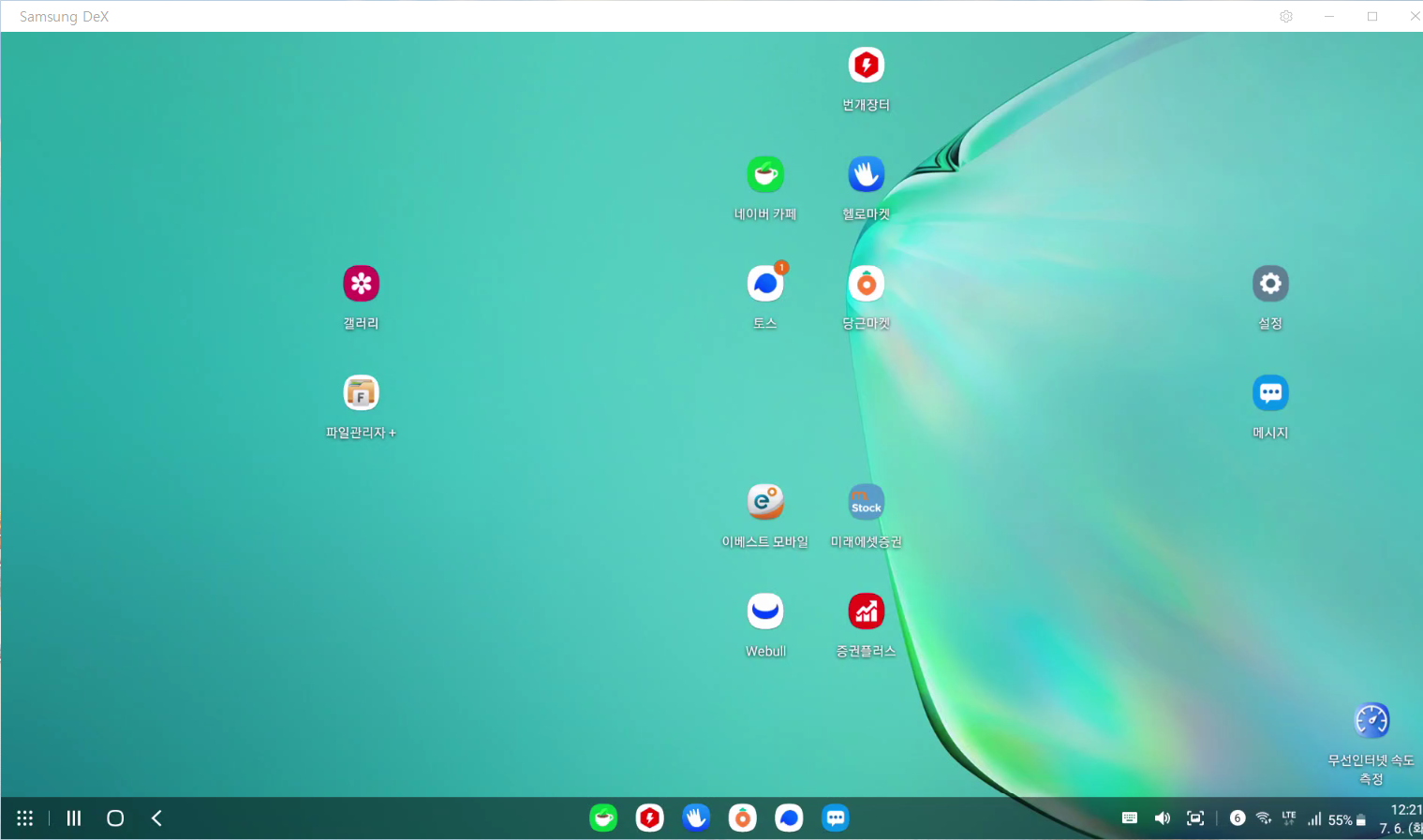Open 번개장터 from the taskbar
1423x840 pixels.
coord(649,818)
